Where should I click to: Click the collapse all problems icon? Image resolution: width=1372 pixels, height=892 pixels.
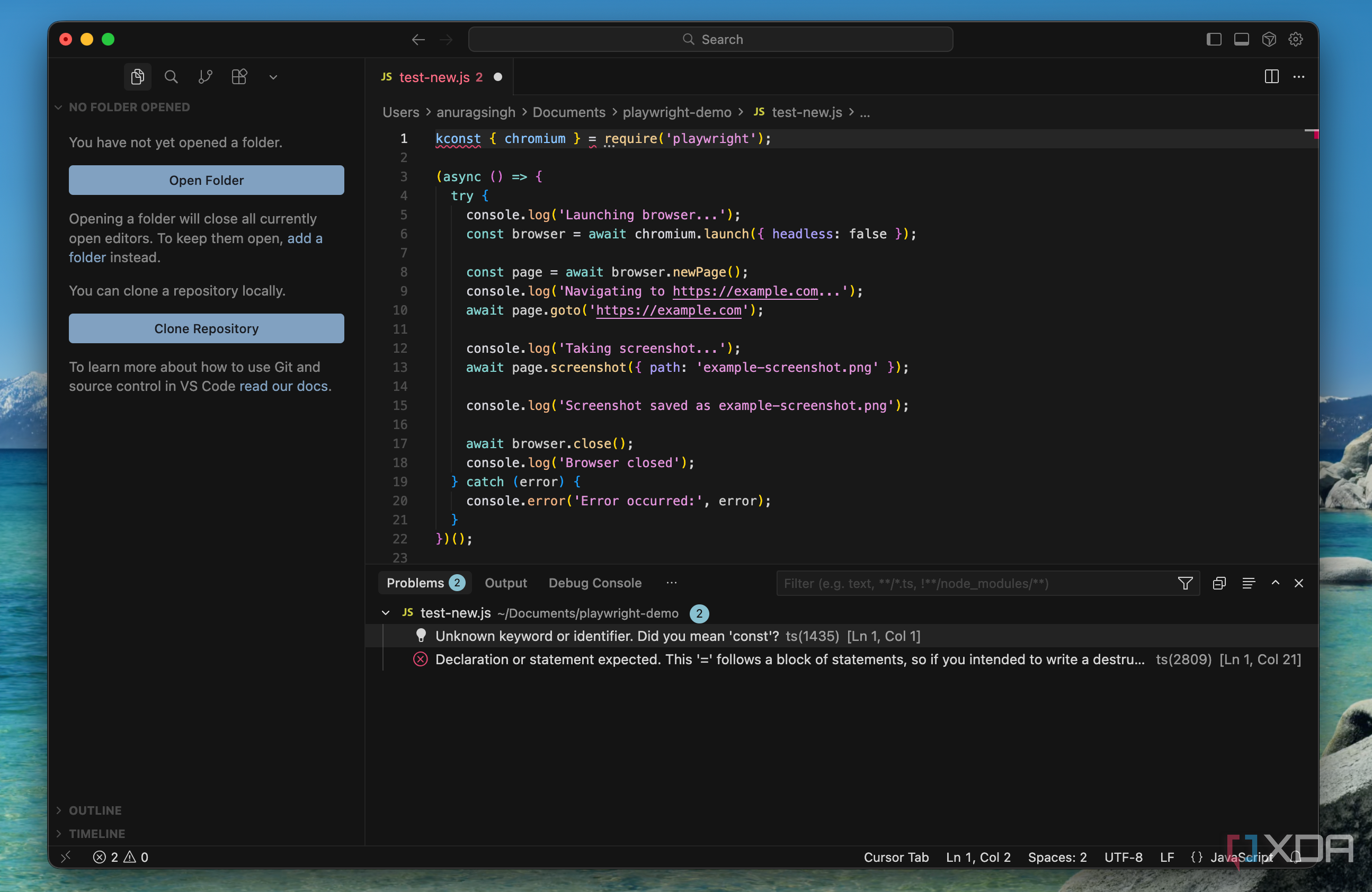coord(1219,583)
